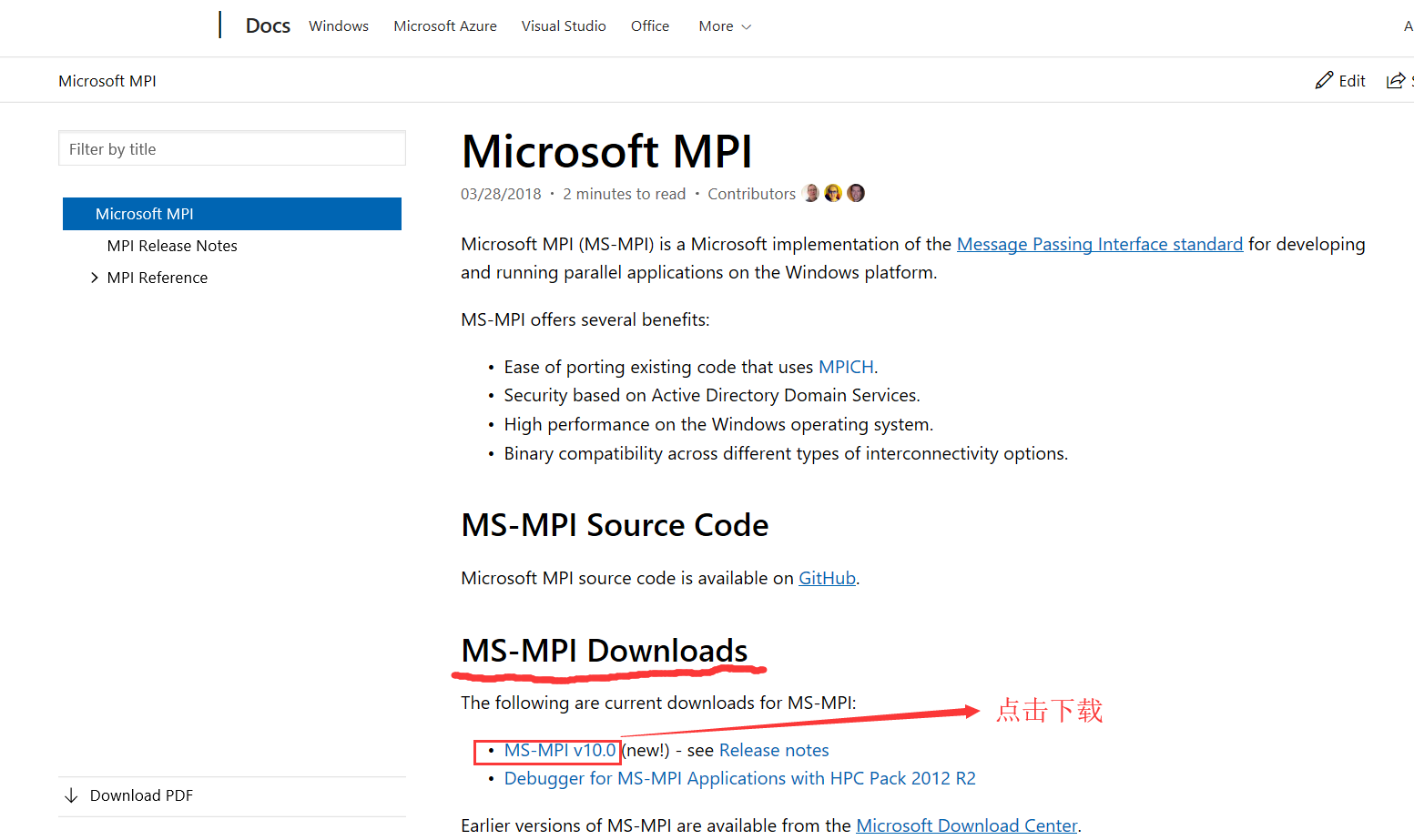The width and height of the screenshot is (1414, 840).
Task: Open Office in top navigation
Action: point(650,26)
